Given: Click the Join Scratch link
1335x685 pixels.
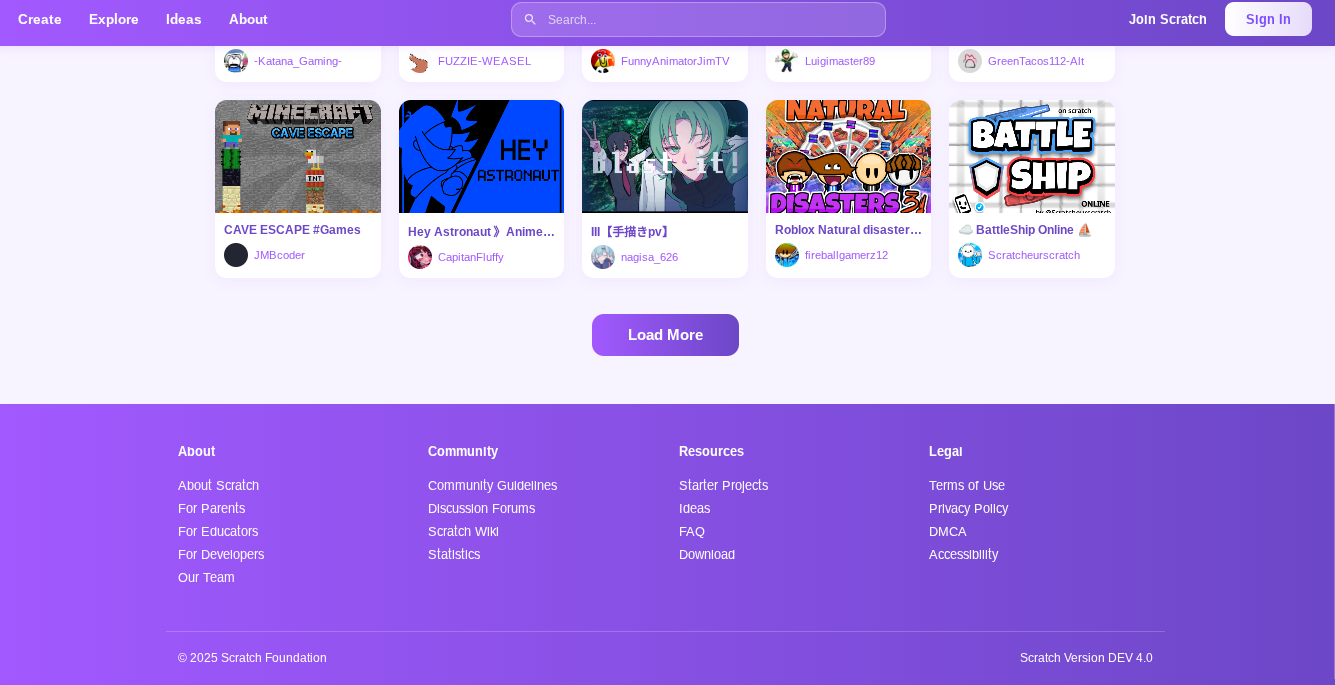Looking at the screenshot, I should [x=1168, y=19].
